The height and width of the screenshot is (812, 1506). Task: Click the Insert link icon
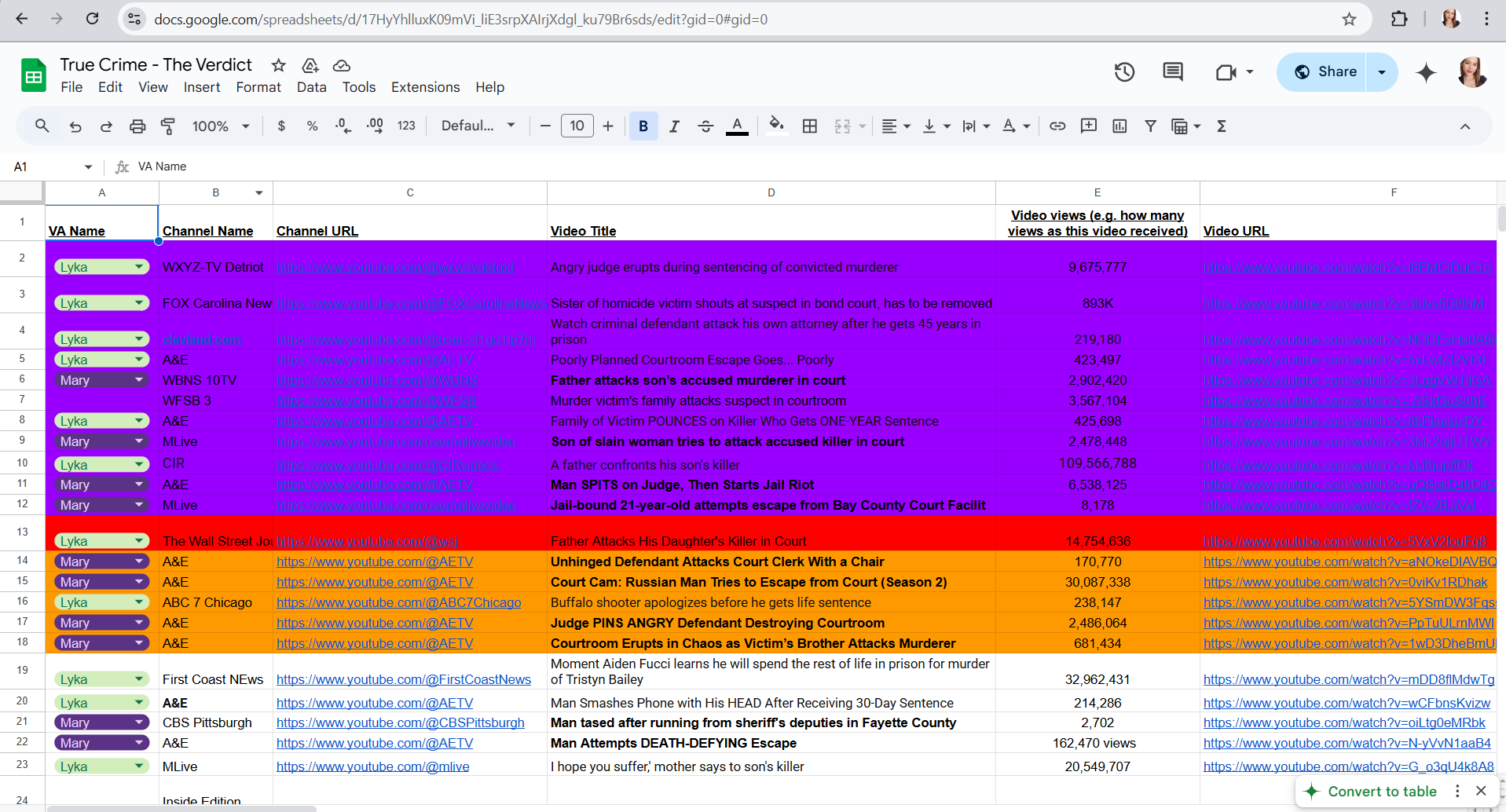1057,126
